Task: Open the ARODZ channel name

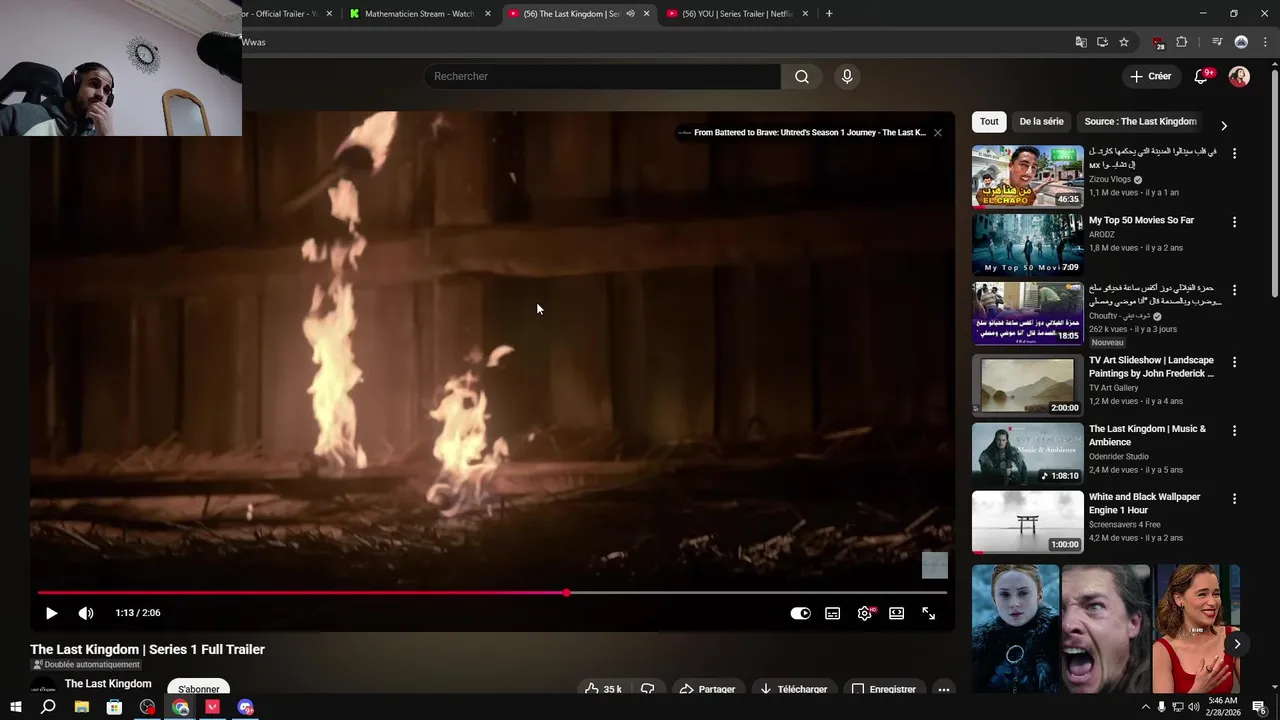Action: (1102, 235)
